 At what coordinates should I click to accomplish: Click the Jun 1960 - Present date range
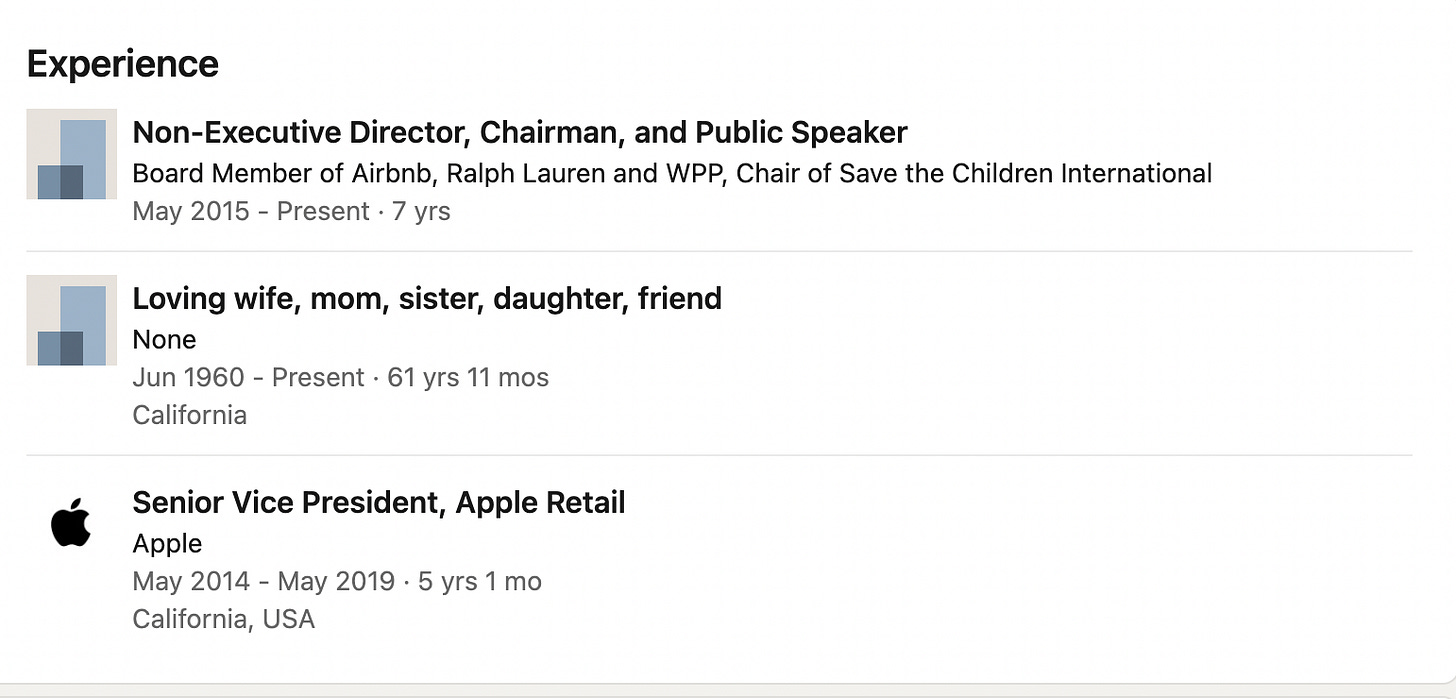click(x=248, y=377)
